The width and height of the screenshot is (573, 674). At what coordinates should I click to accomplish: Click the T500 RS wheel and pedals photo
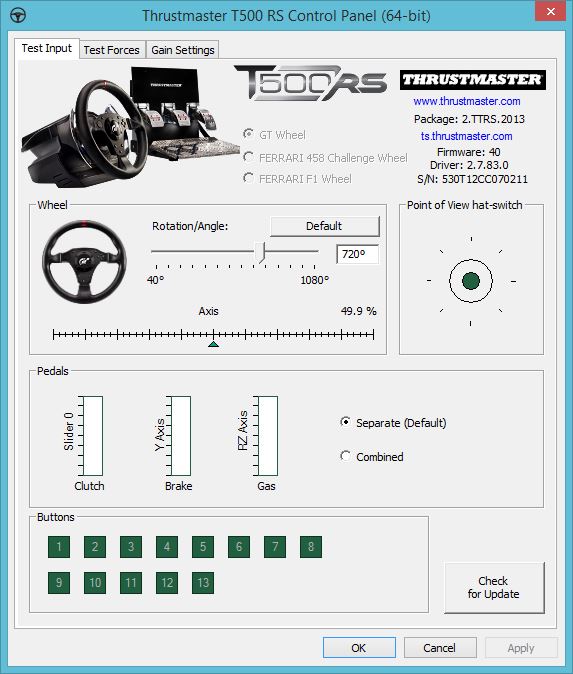(x=129, y=127)
